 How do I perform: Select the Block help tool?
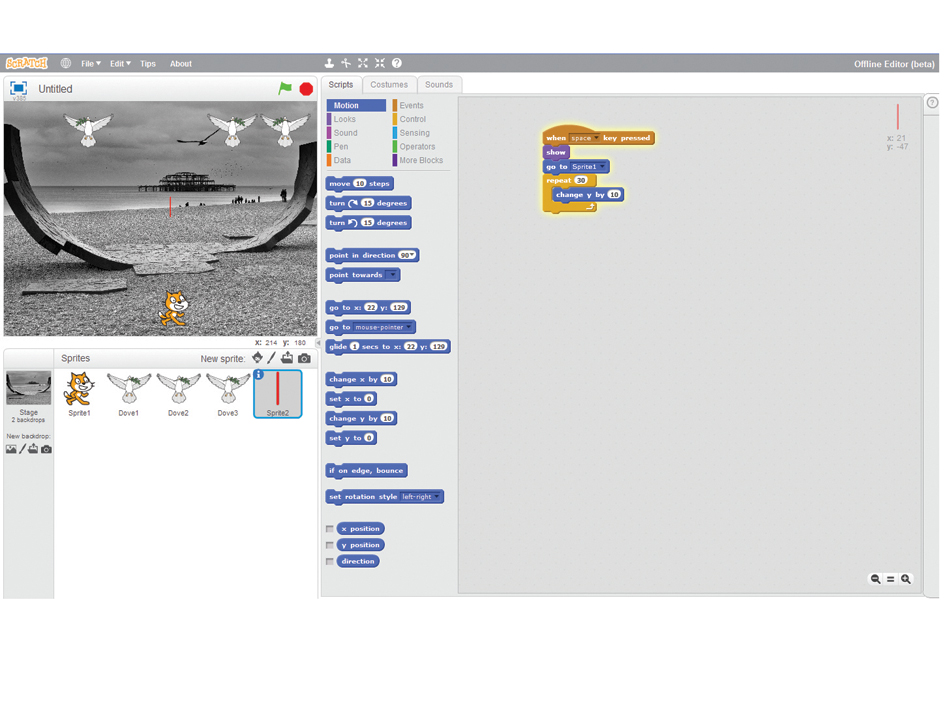click(397, 63)
